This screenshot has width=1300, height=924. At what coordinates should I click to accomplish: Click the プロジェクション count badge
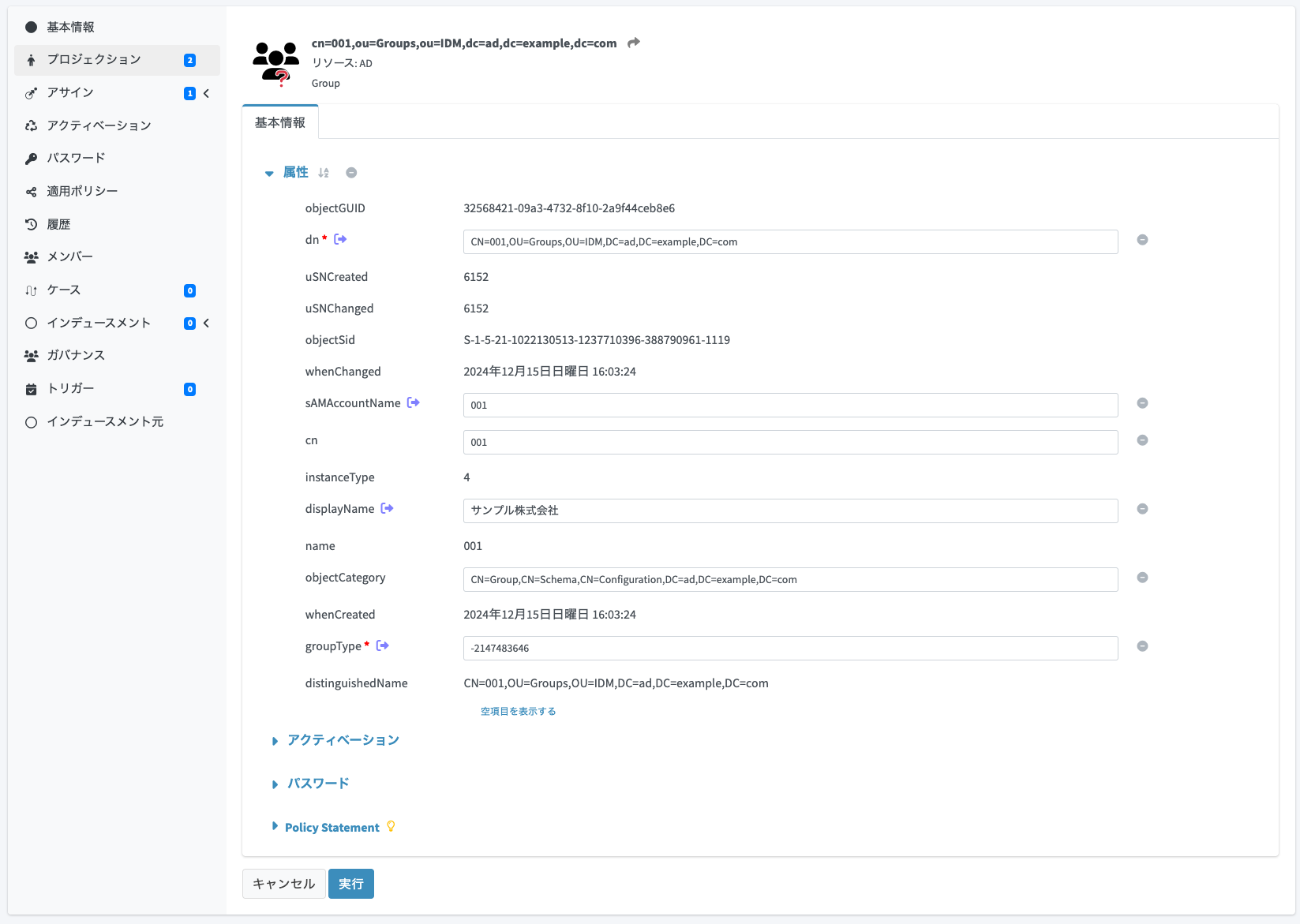[189, 60]
